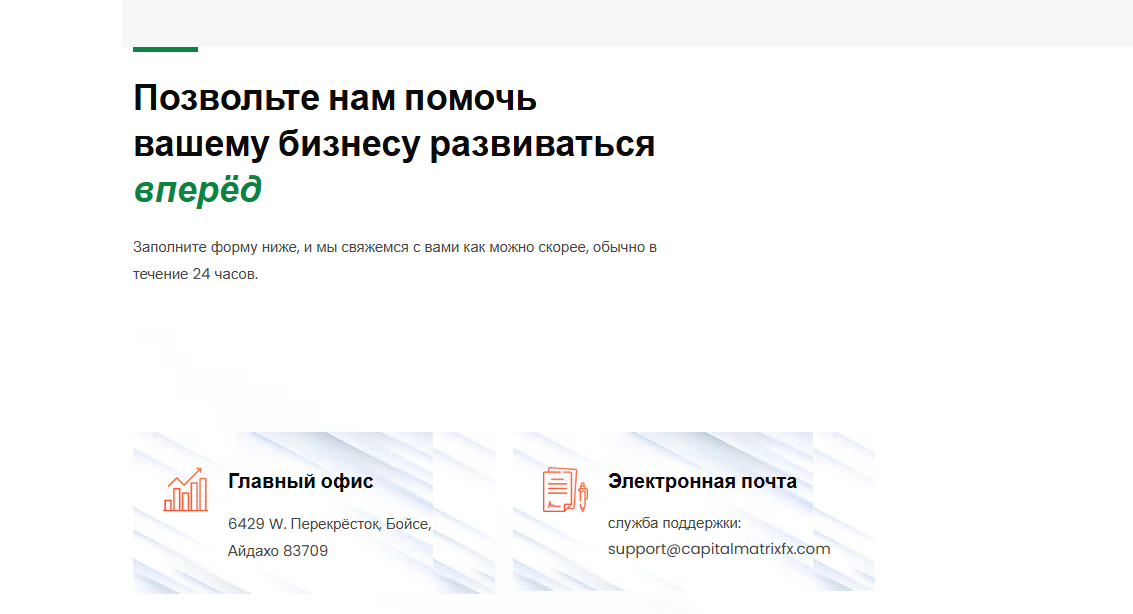Click the служба поддержки label
This screenshot has height=614, width=1133.
pos(674,523)
